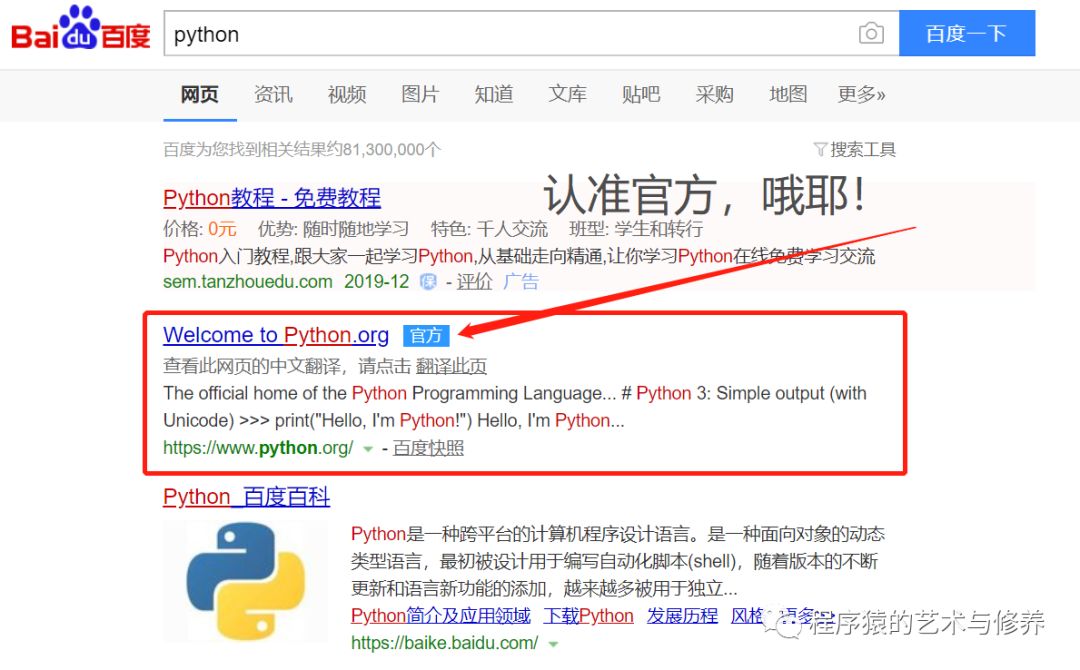The height and width of the screenshot is (670, 1080).
Task: Click the 百度一下 search button
Action: [x=966, y=33]
